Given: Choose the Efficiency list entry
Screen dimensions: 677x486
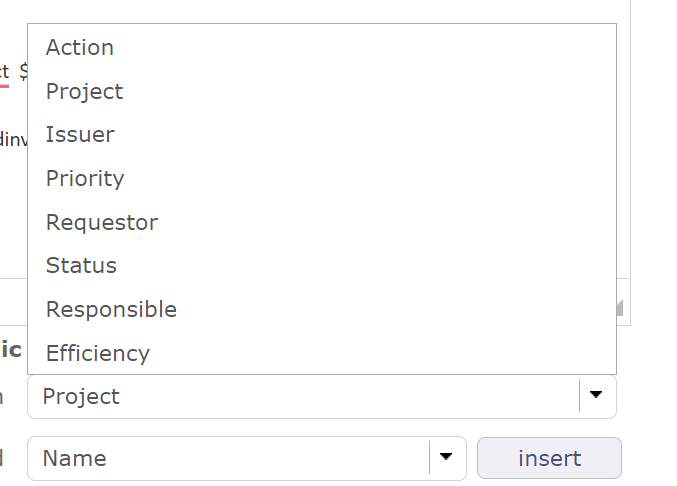Looking at the screenshot, I should pyautogui.click(x=98, y=353).
